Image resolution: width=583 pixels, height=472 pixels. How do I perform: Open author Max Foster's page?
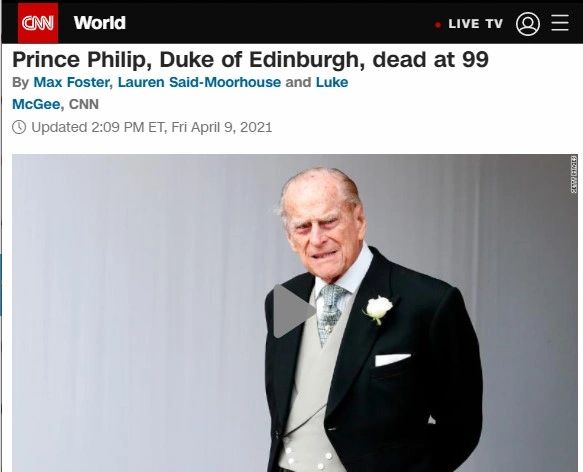click(71, 82)
